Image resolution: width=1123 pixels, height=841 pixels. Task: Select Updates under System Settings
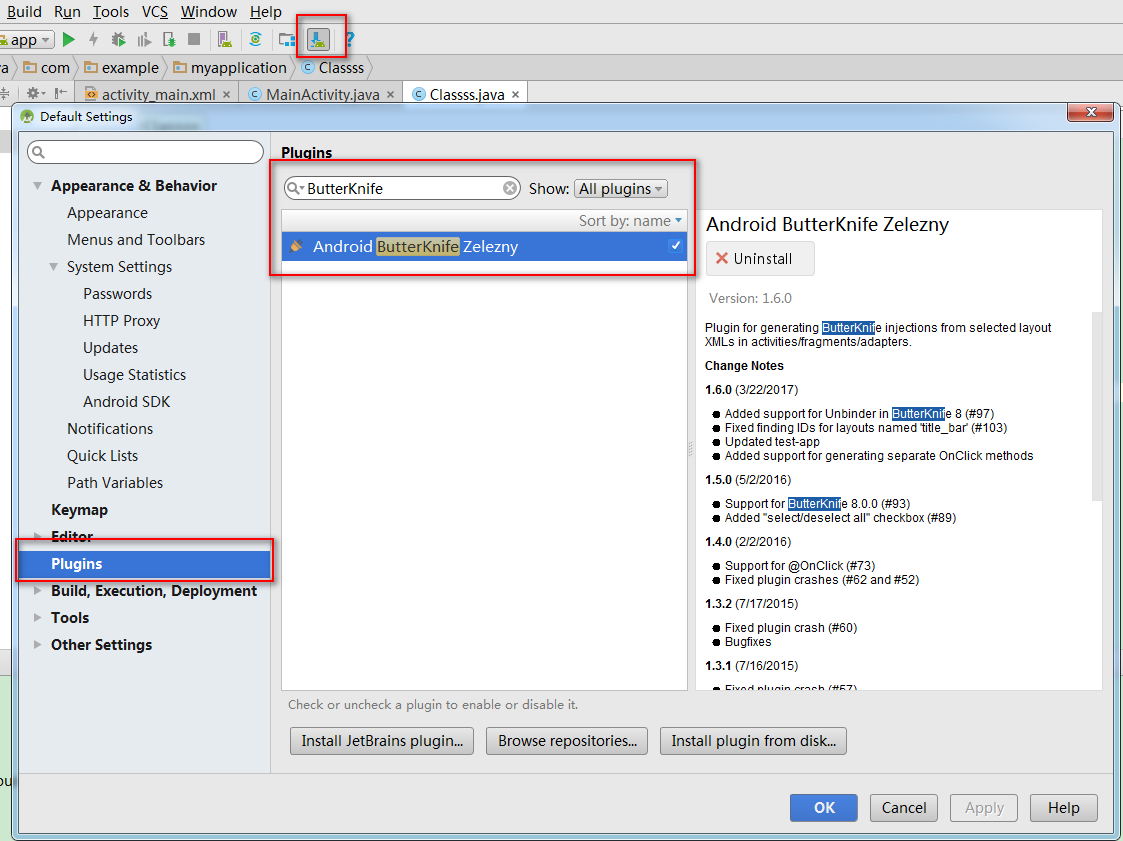(x=110, y=348)
